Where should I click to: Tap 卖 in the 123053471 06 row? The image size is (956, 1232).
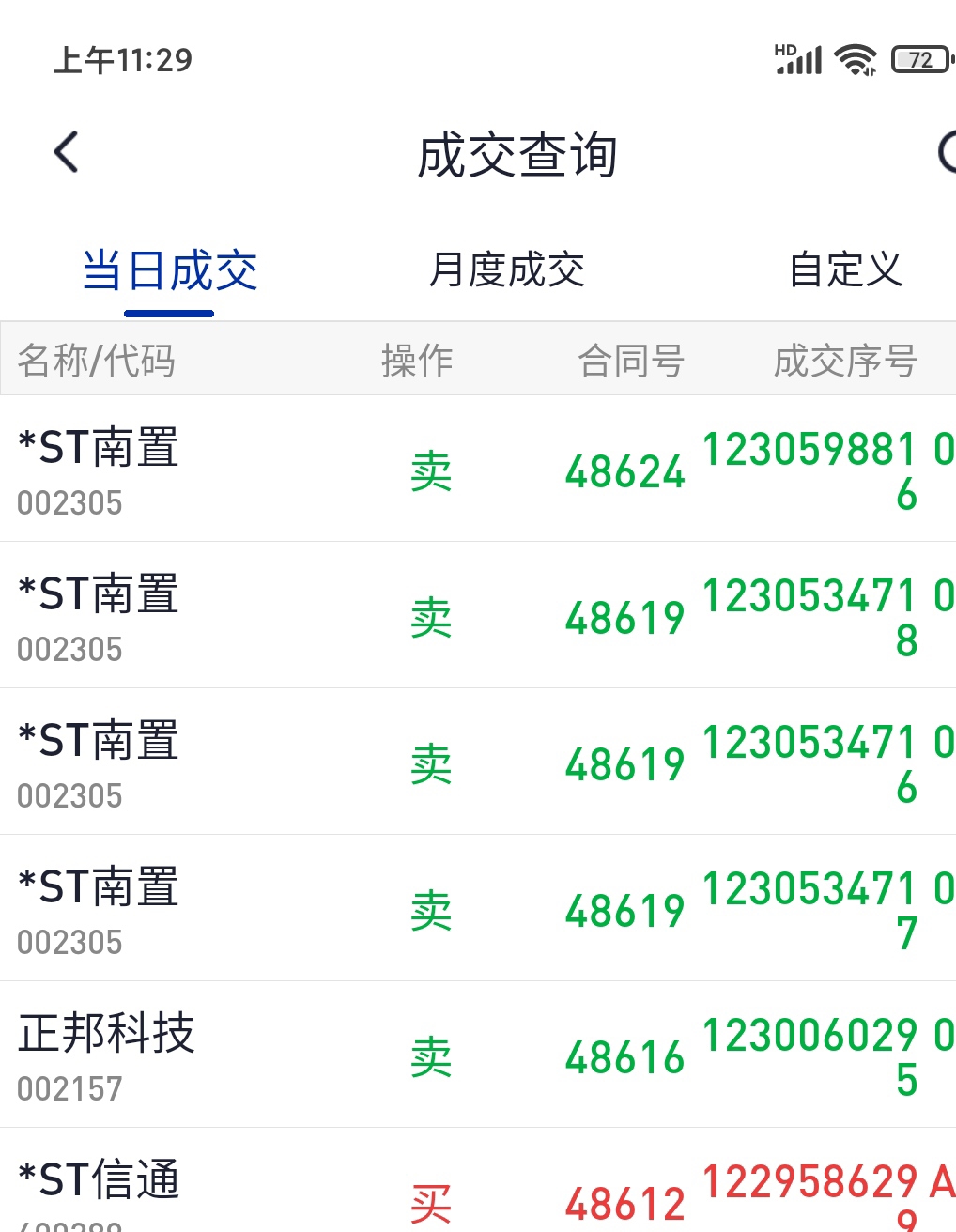[x=431, y=764]
